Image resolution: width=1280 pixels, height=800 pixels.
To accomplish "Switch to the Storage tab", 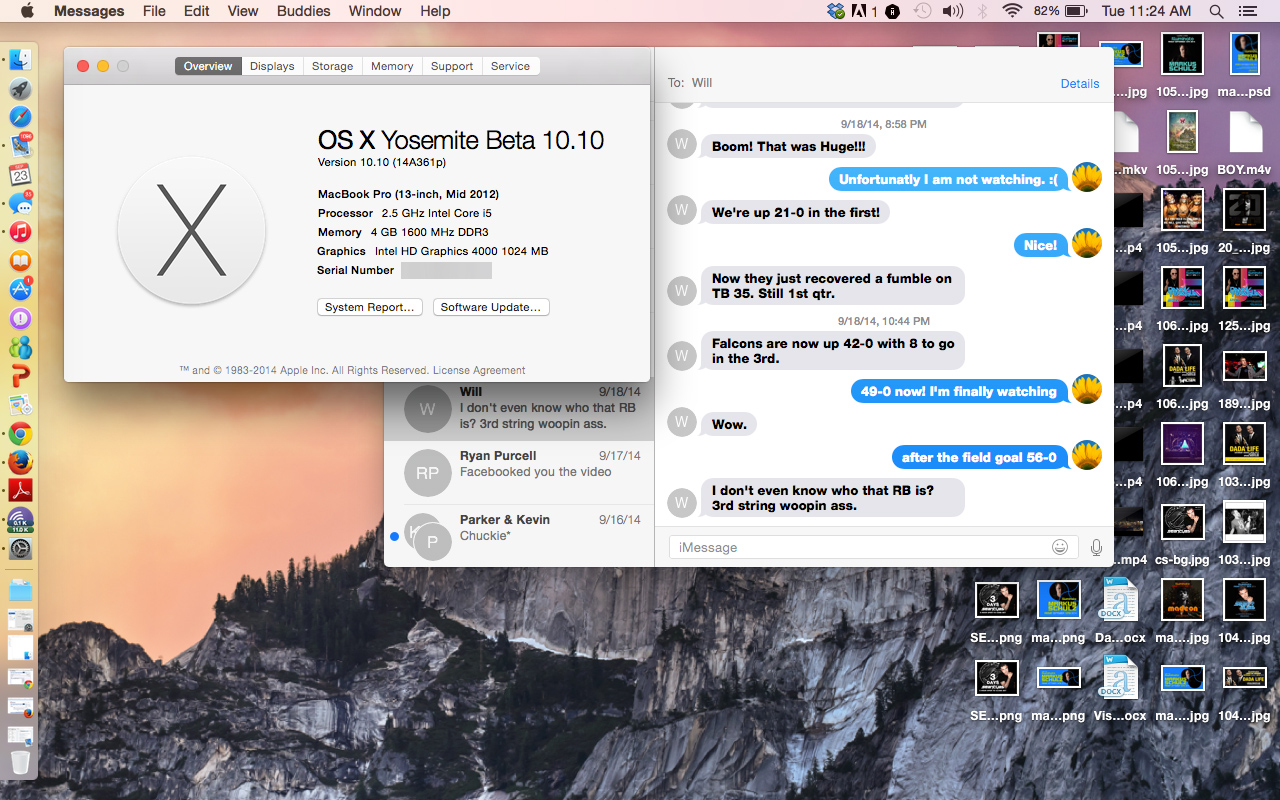I will [x=332, y=66].
